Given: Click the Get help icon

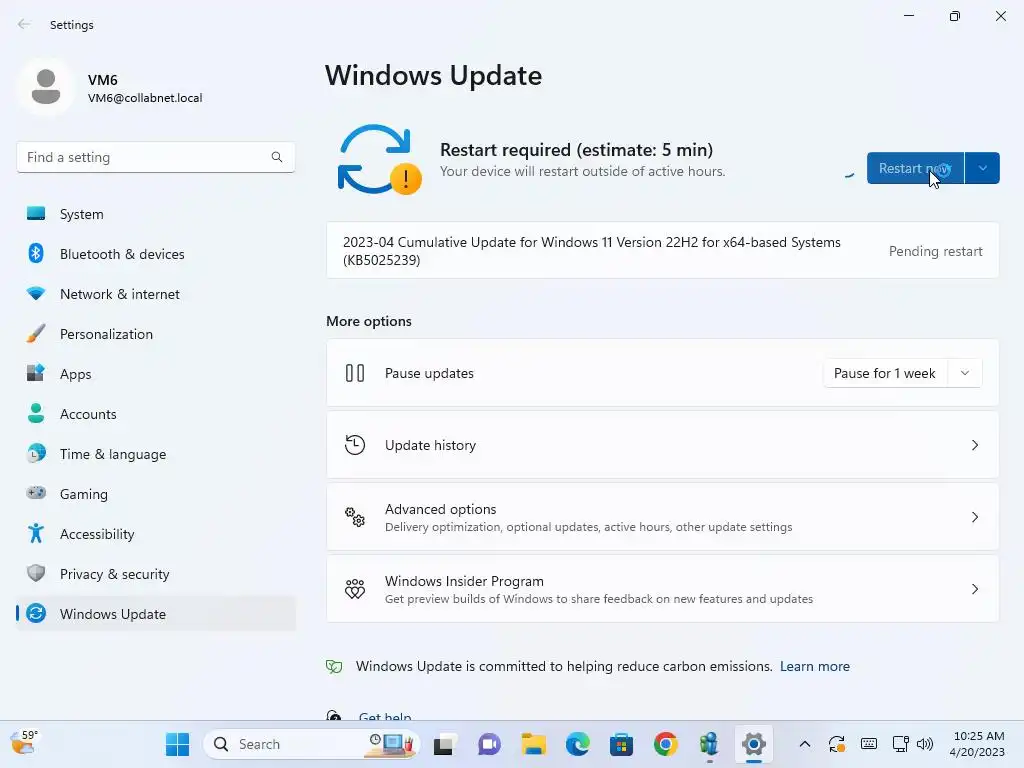Looking at the screenshot, I should point(334,716).
